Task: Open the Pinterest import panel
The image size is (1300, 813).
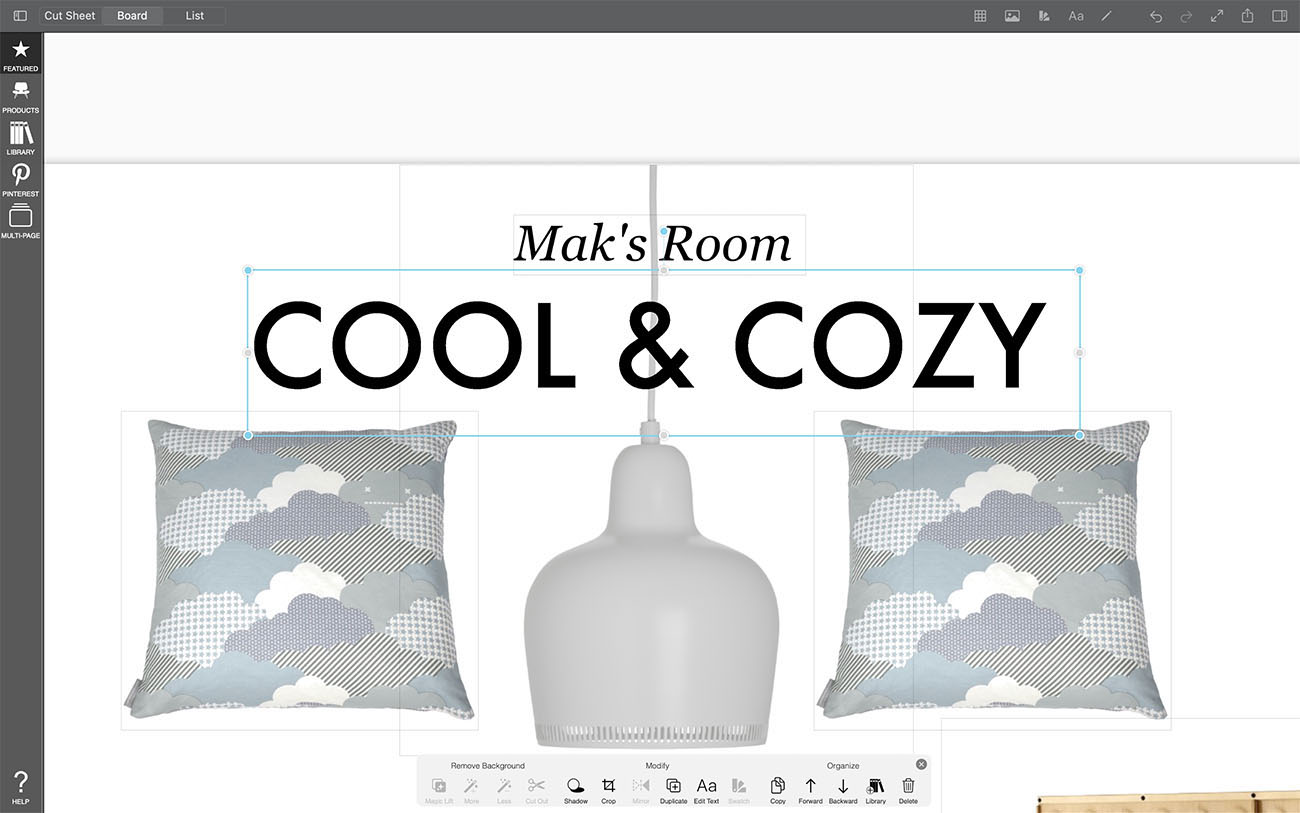Action: point(20,179)
